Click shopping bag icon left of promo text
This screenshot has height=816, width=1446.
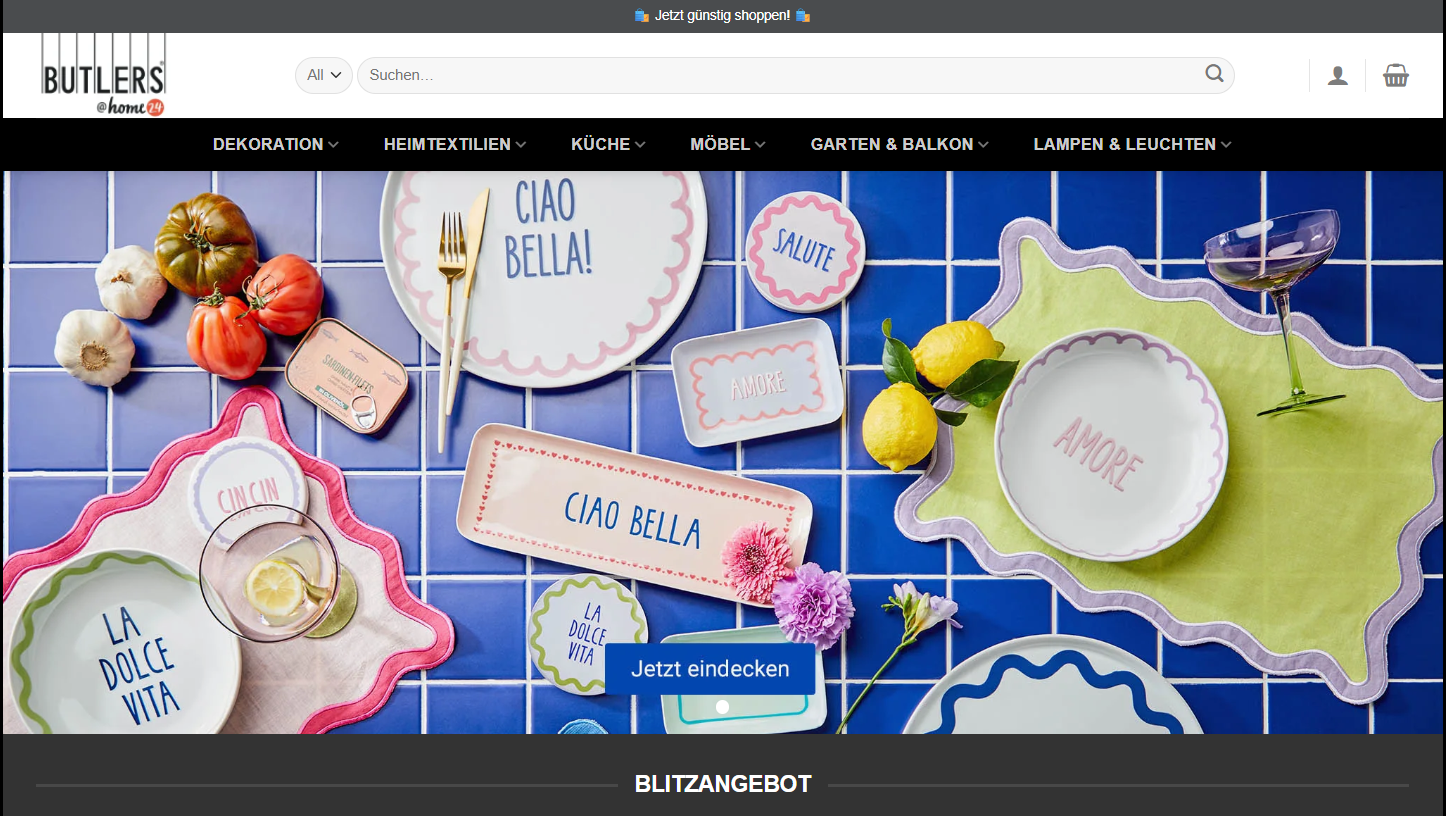point(642,16)
